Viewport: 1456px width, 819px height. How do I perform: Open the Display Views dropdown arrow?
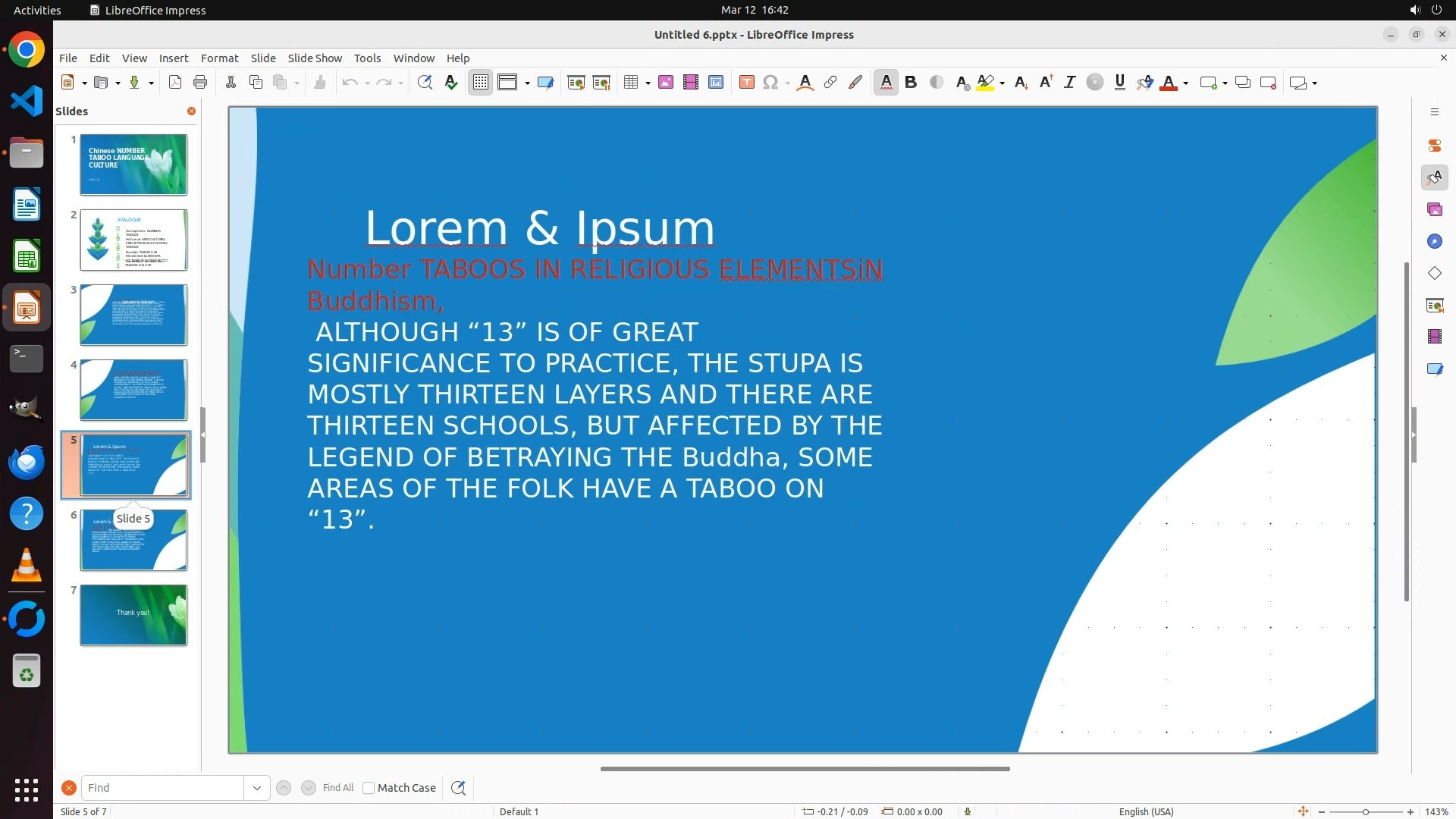527,83
